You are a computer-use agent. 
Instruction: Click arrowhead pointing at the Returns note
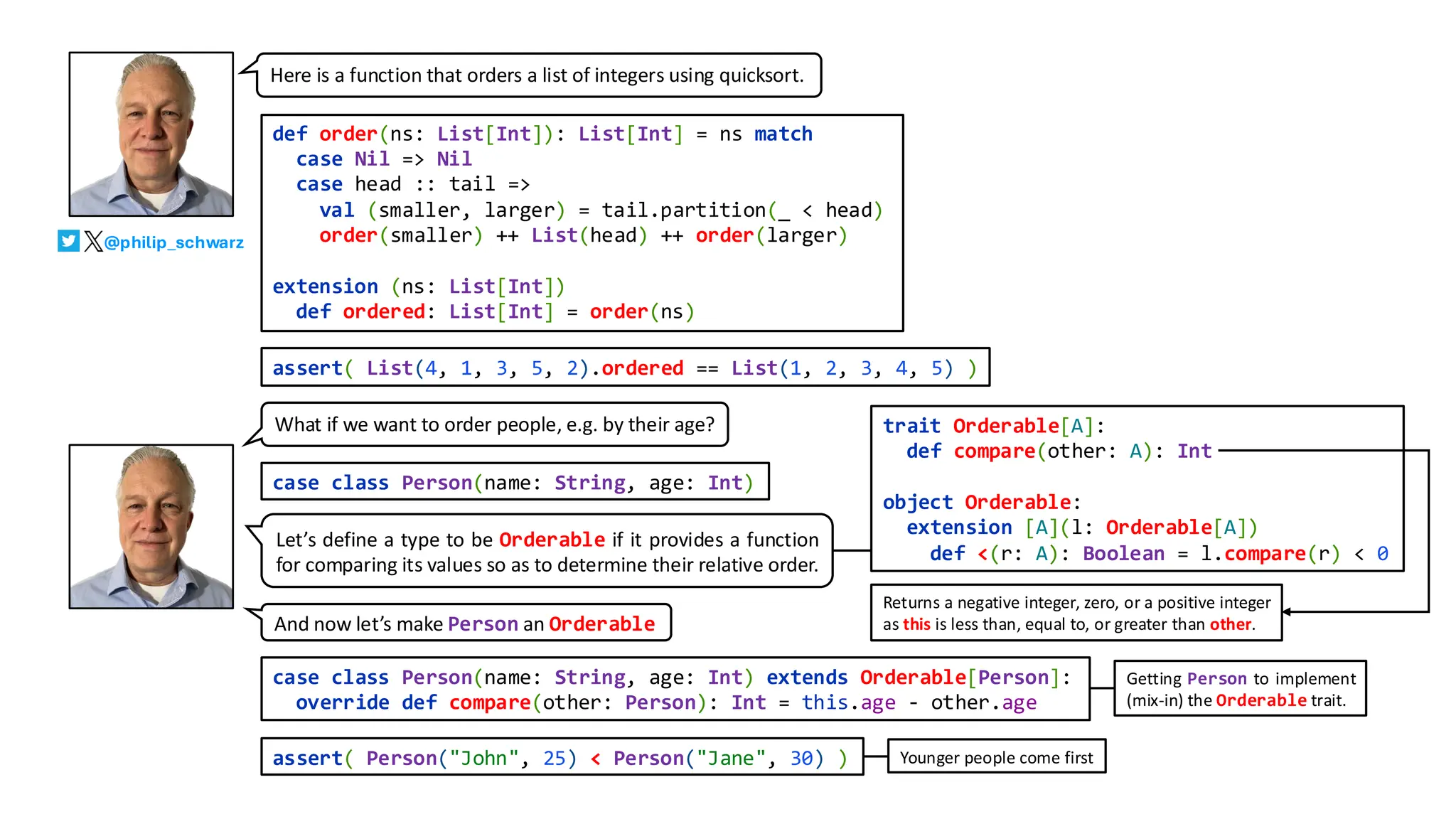point(1287,611)
